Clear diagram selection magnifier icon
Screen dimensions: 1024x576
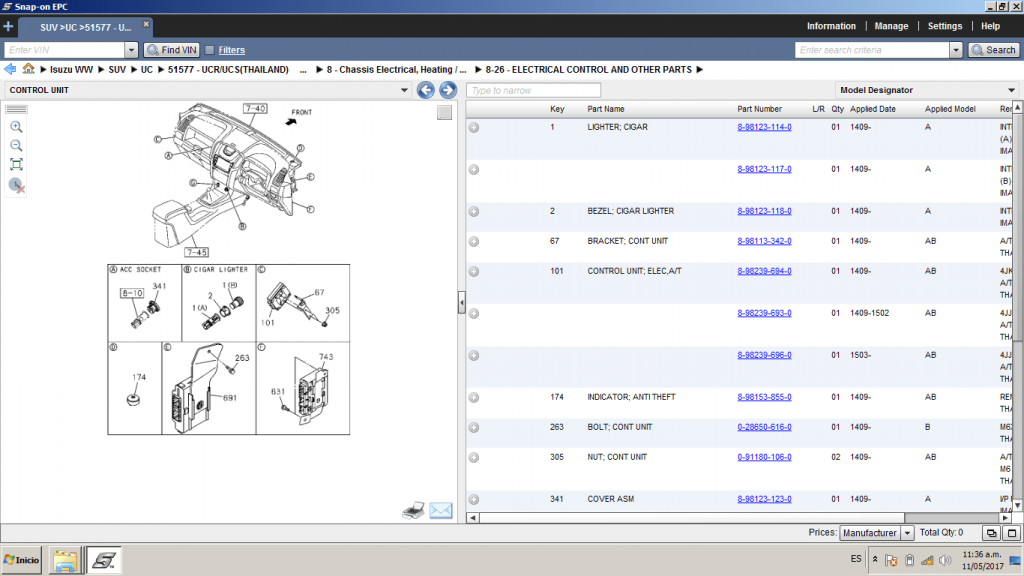(16, 185)
